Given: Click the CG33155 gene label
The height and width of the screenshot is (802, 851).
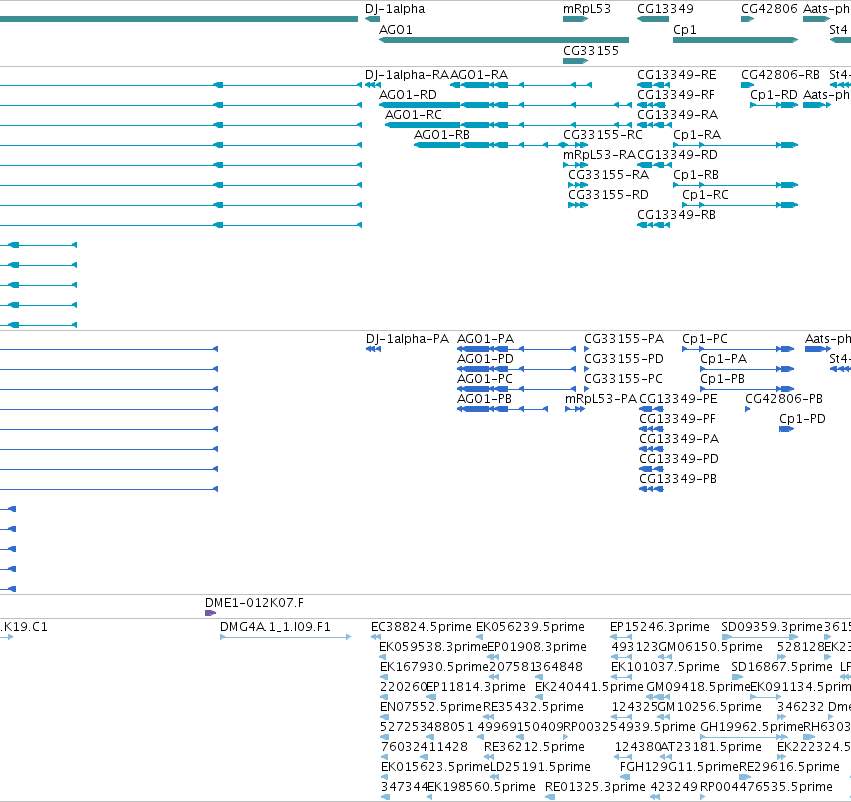Looking at the screenshot, I should [x=590, y=50].
